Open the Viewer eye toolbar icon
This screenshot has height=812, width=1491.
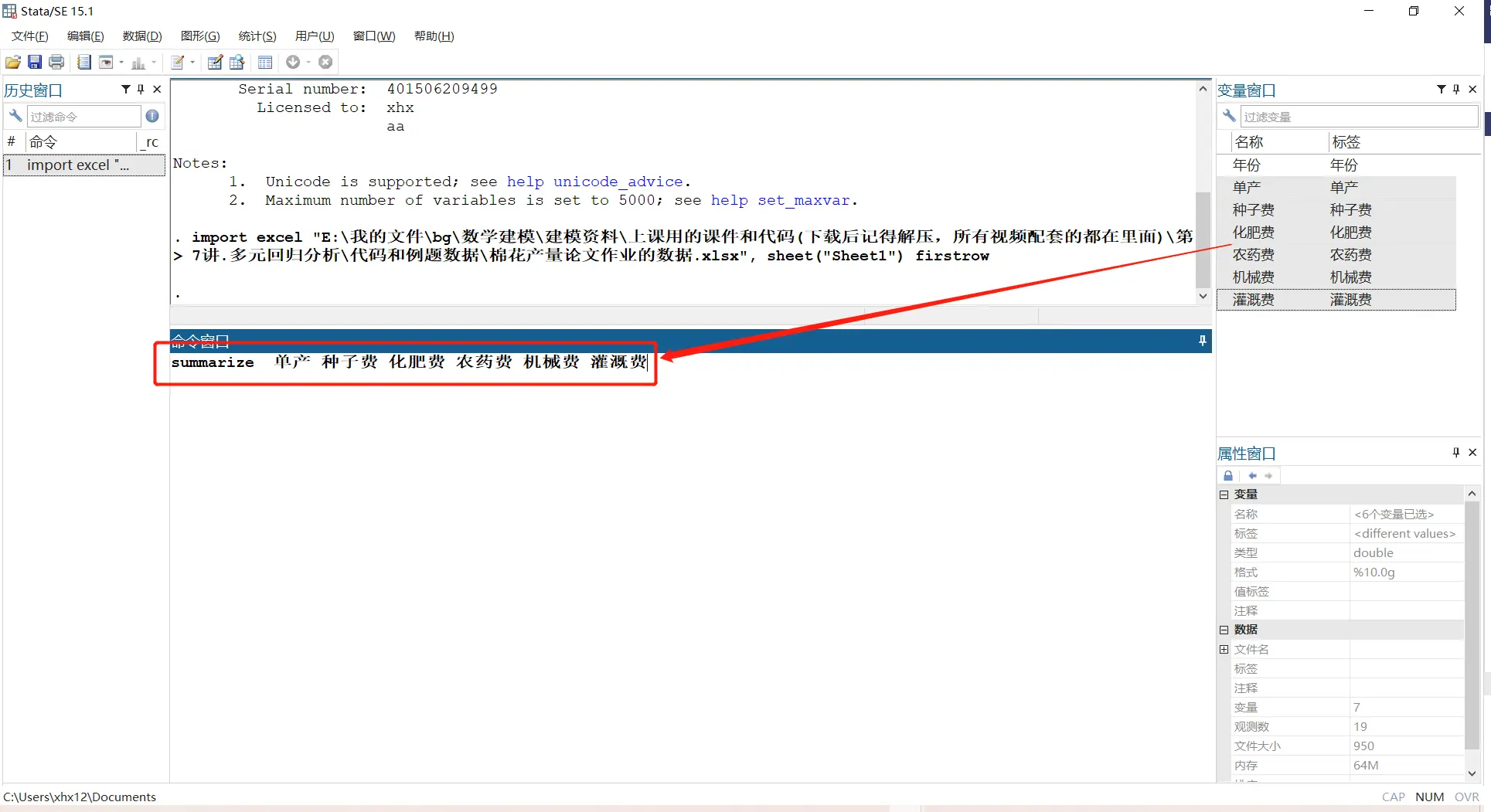[x=106, y=62]
